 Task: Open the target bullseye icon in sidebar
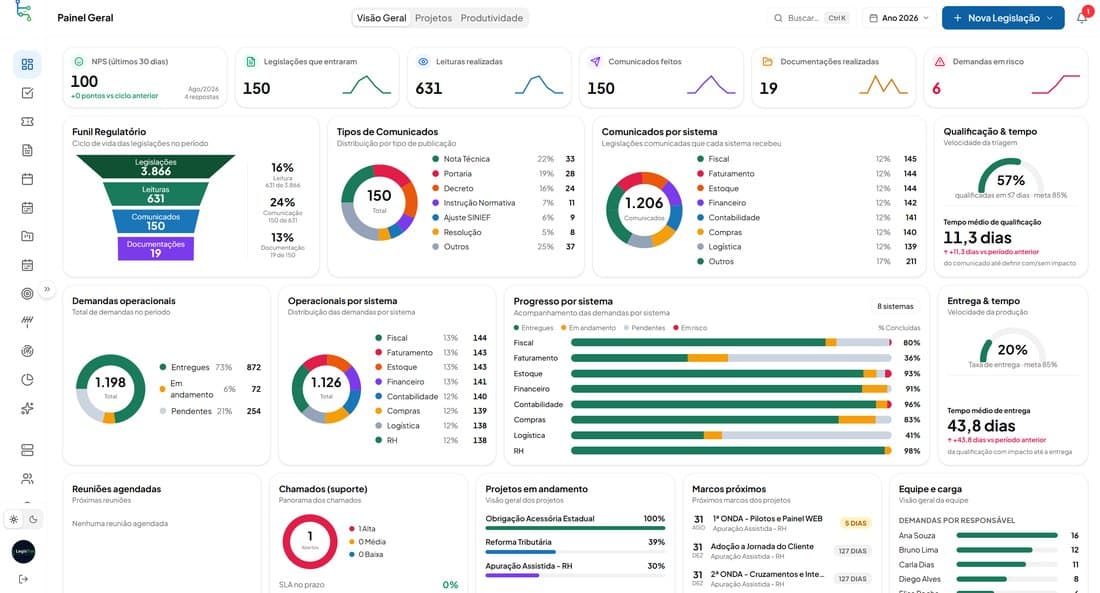coord(27,294)
